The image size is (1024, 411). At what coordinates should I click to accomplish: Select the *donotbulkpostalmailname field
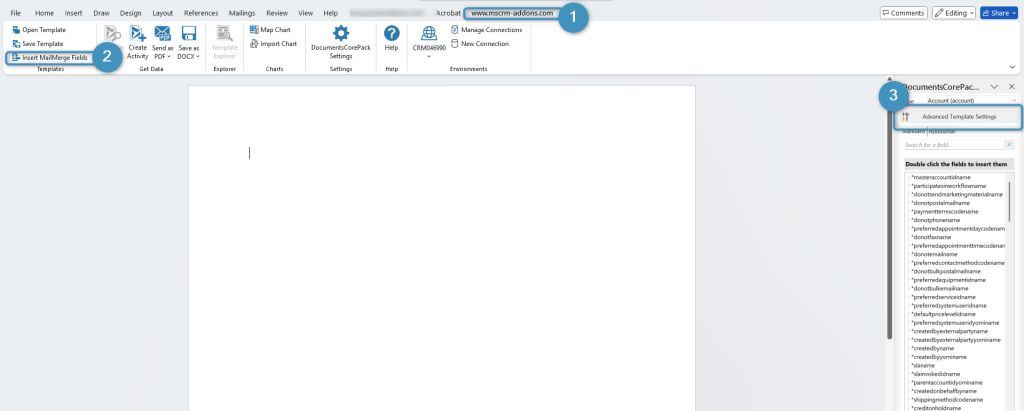[946, 271]
